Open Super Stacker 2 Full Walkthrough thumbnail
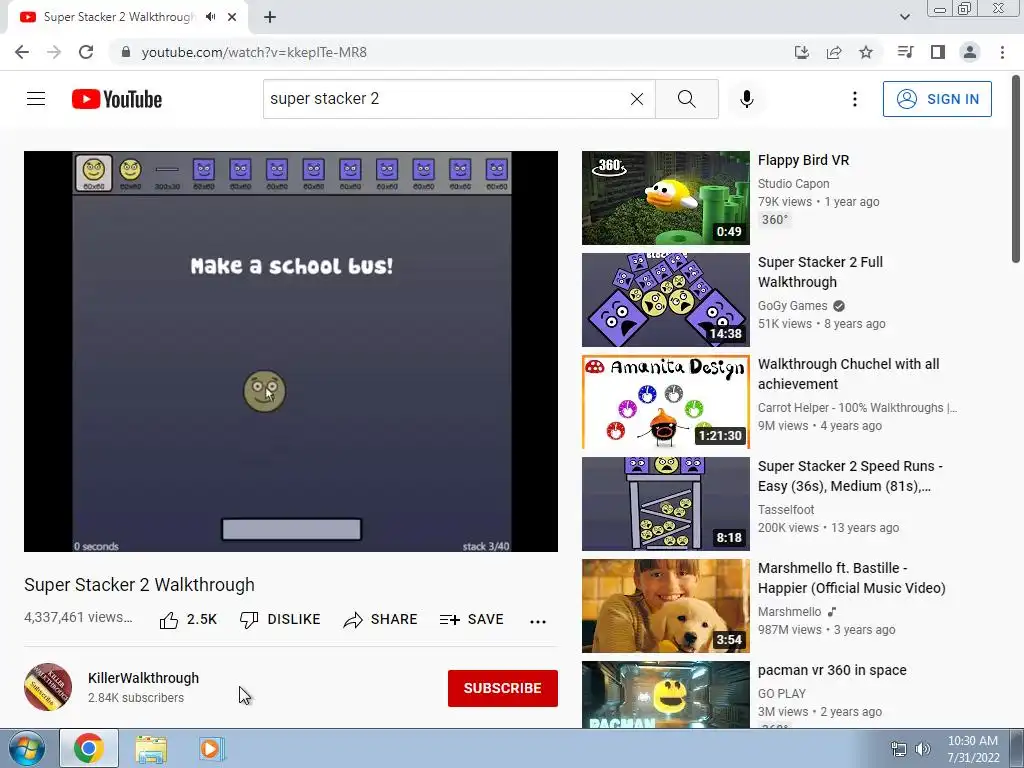1024x768 pixels. (x=665, y=300)
